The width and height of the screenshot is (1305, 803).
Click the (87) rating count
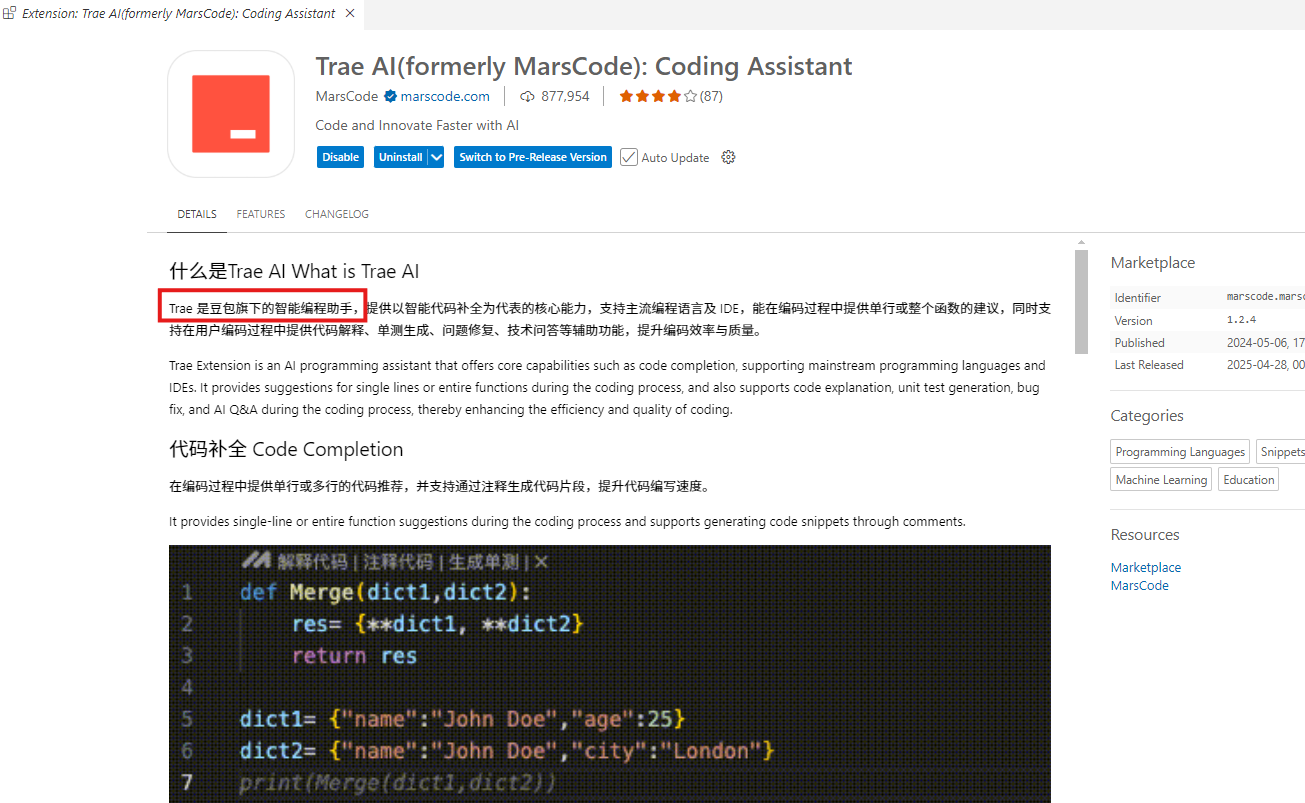pos(711,97)
